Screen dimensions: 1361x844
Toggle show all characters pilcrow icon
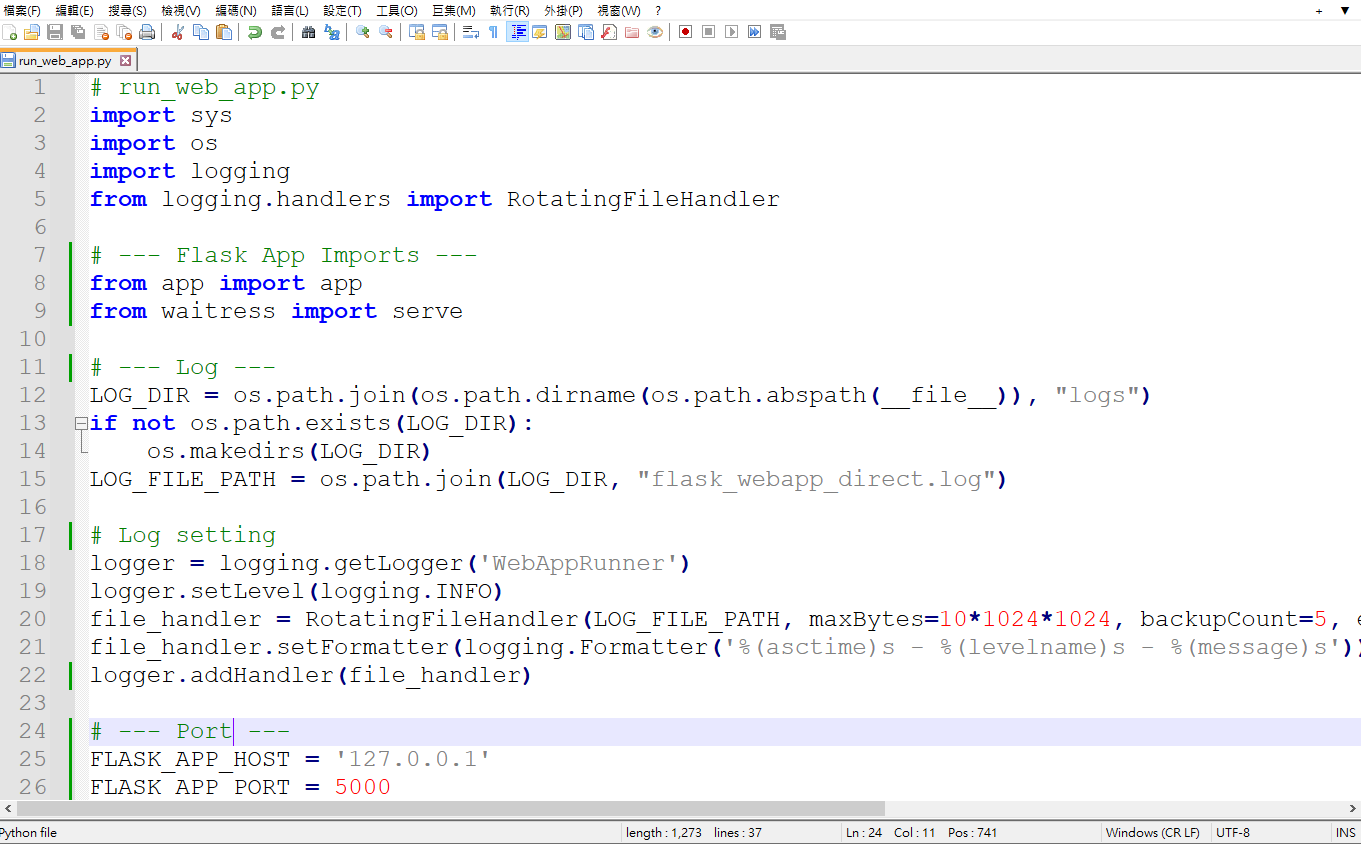click(x=493, y=32)
